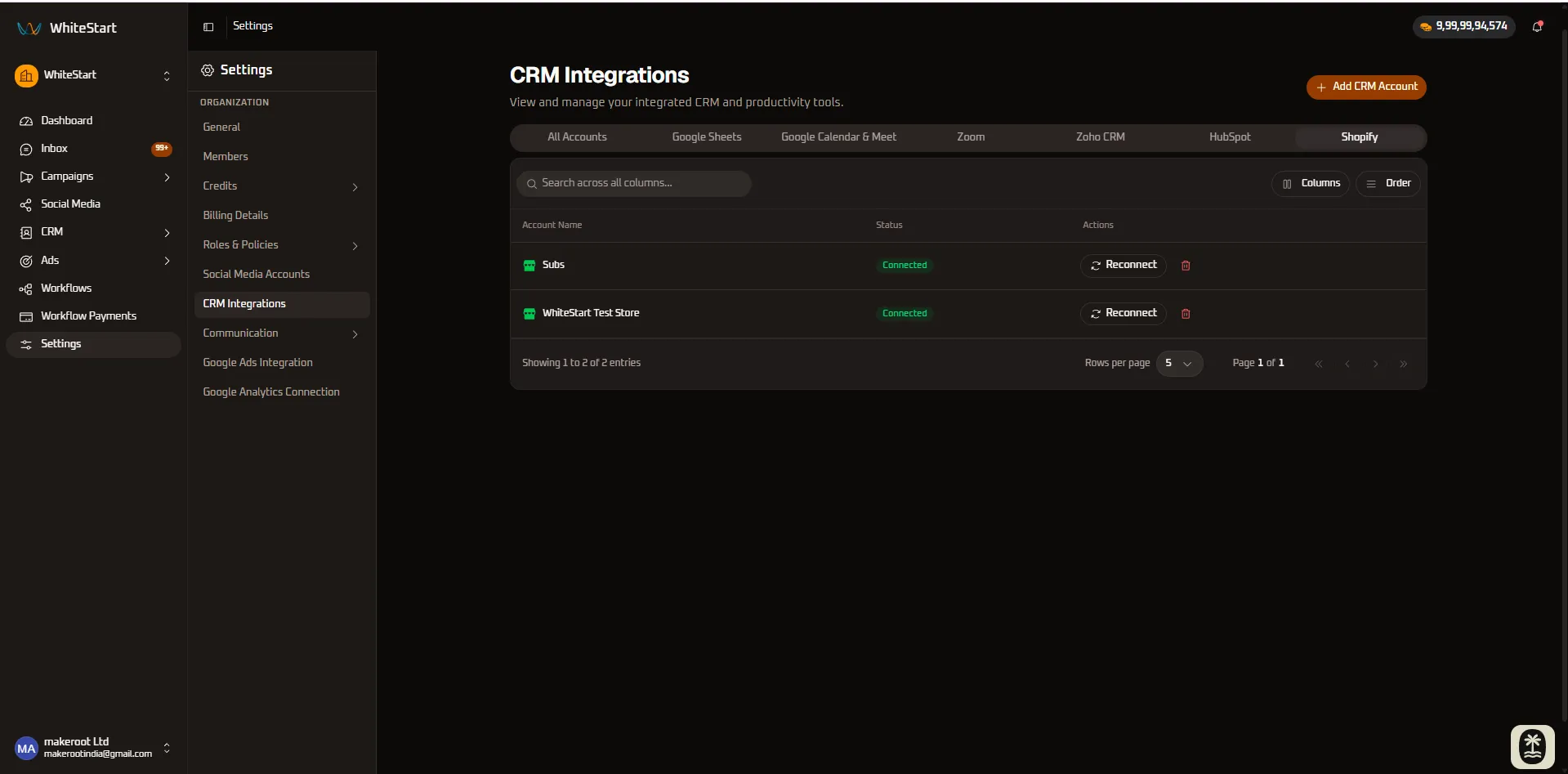Expand the CRM sidebar menu
This screenshot has height=774, width=1568.
tap(93, 232)
